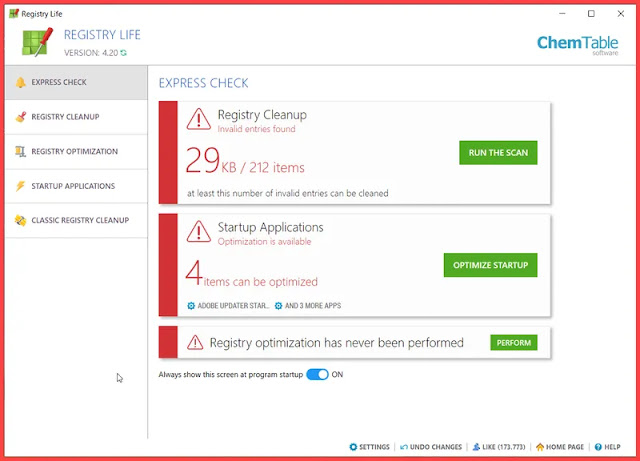This screenshot has height=461, width=640.
Task: Select Classic Registry Cleanup section
Action: click(76, 220)
